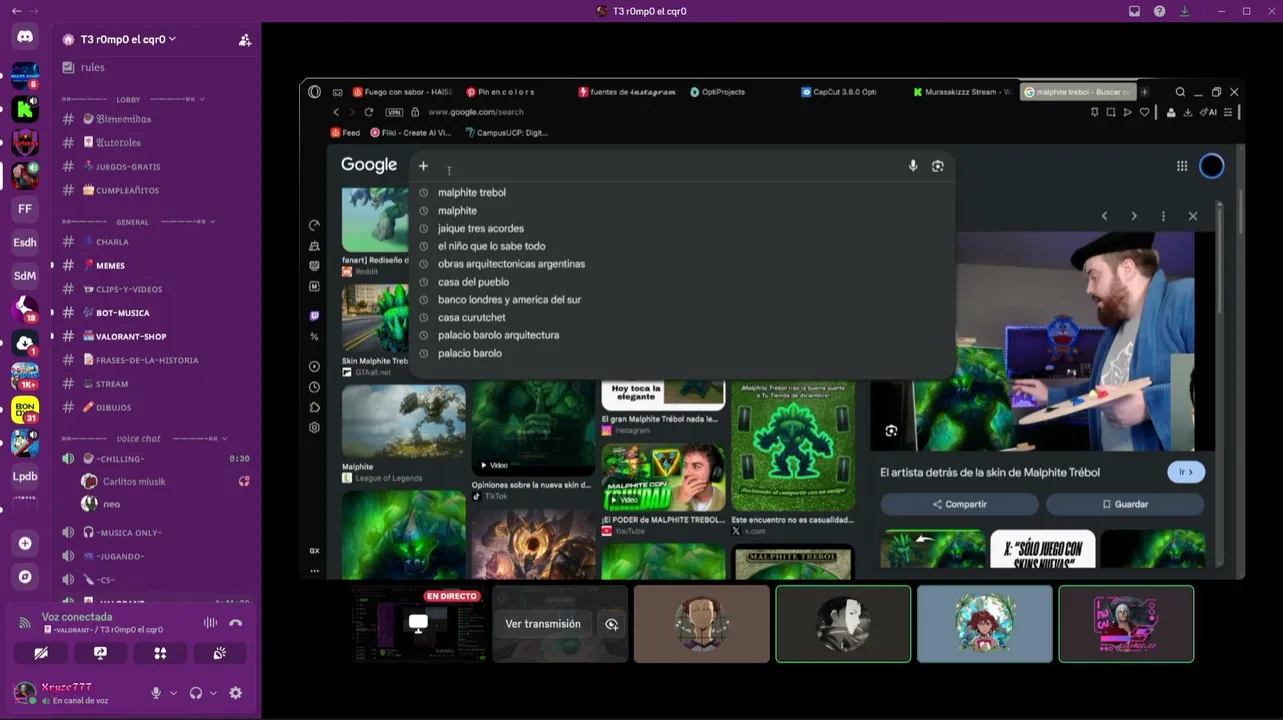Click the Ir button beside the image title
1283x720 pixels.
(x=1186, y=472)
